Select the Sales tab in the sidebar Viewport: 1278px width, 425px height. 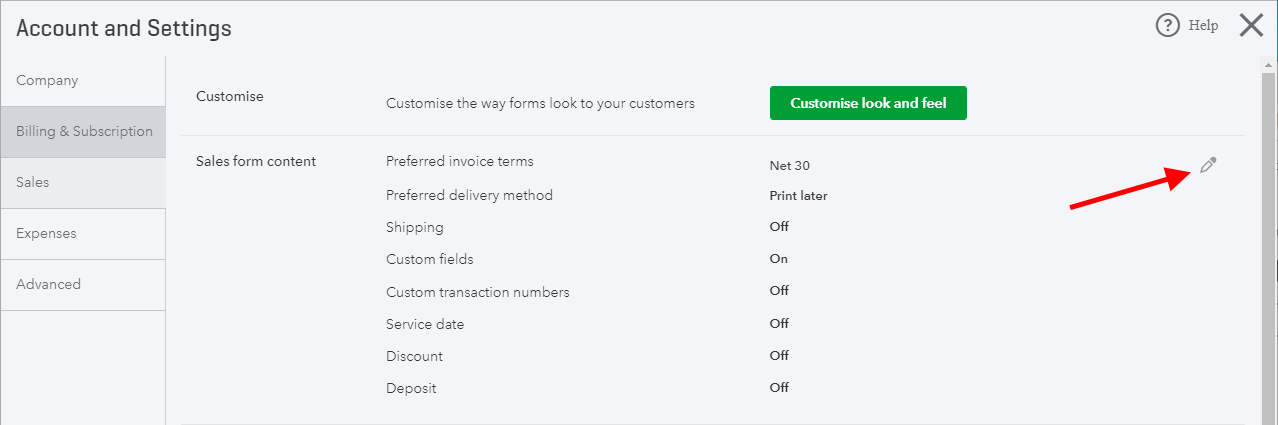(x=83, y=183)
